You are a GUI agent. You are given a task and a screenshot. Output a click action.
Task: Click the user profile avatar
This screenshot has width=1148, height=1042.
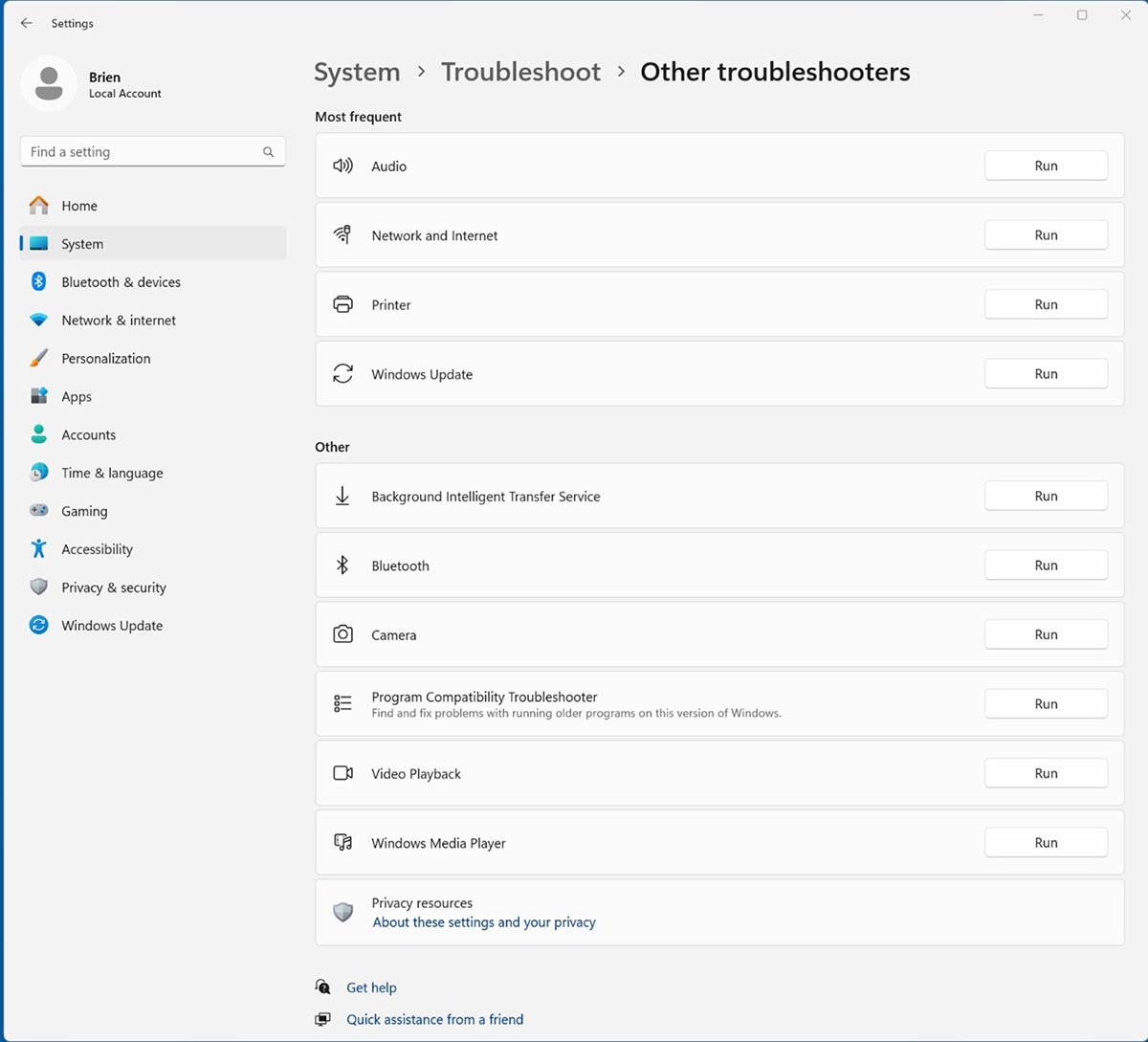point(49,84)
